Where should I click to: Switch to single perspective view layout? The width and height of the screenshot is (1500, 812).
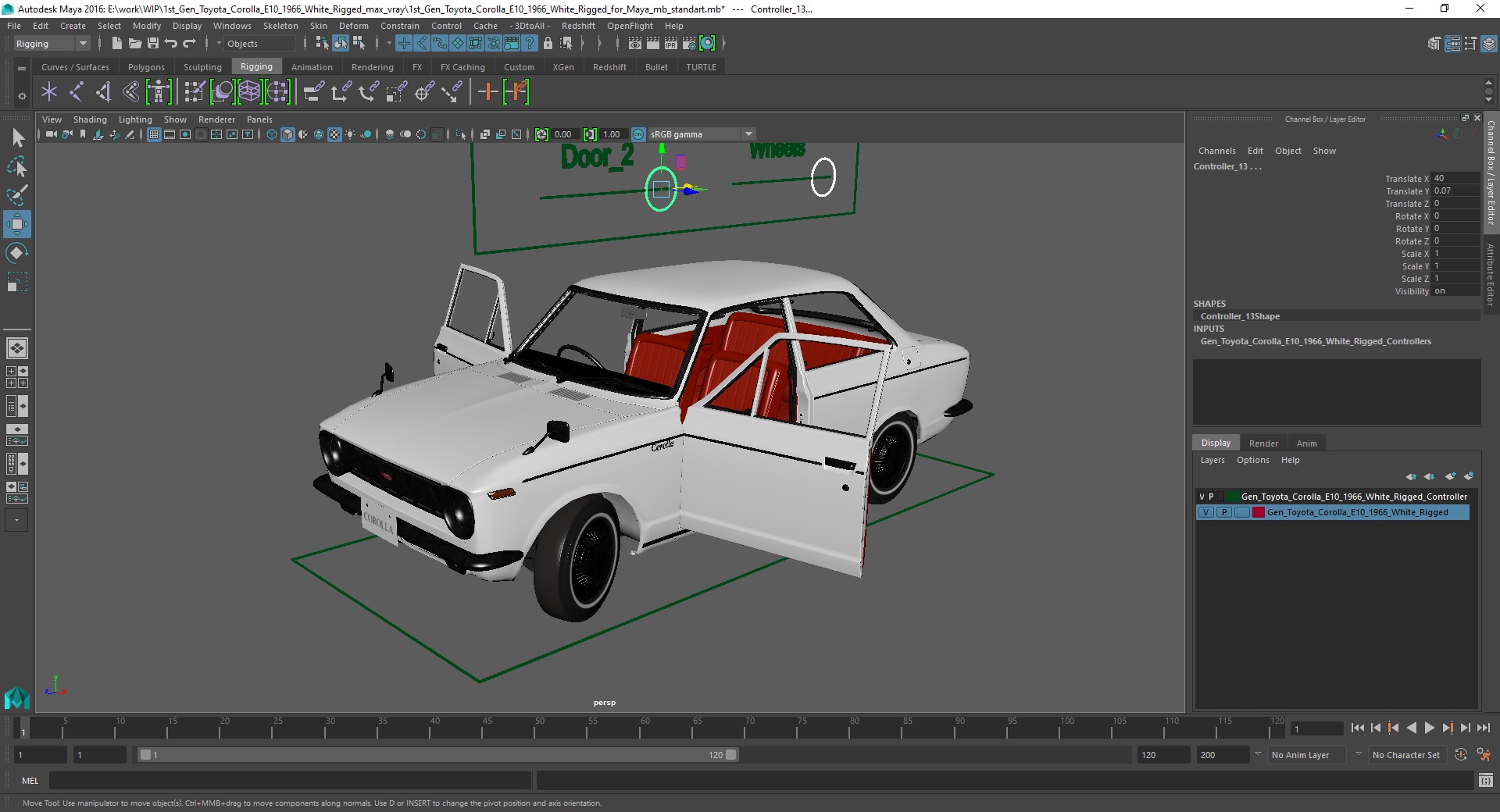click(17, 347)
